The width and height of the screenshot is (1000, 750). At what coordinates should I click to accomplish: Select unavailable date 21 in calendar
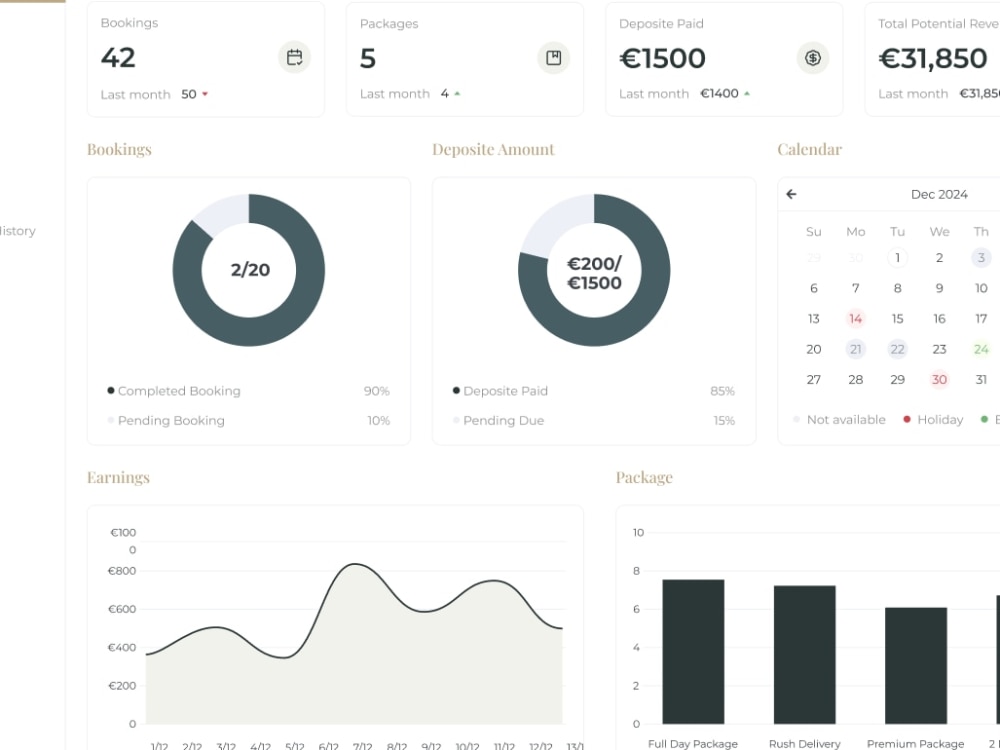[855, 349]
